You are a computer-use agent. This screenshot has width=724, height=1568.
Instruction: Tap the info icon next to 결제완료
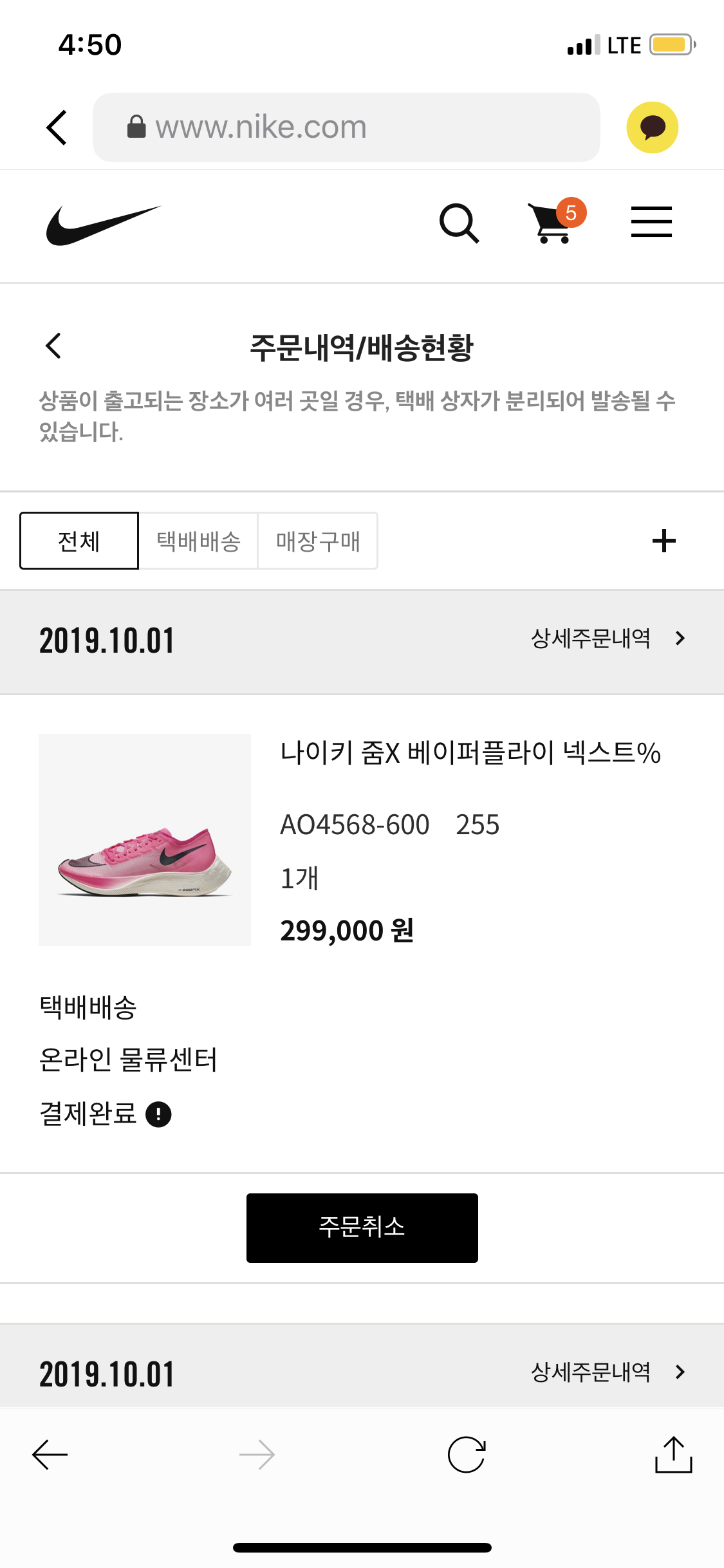point(158,1114)
